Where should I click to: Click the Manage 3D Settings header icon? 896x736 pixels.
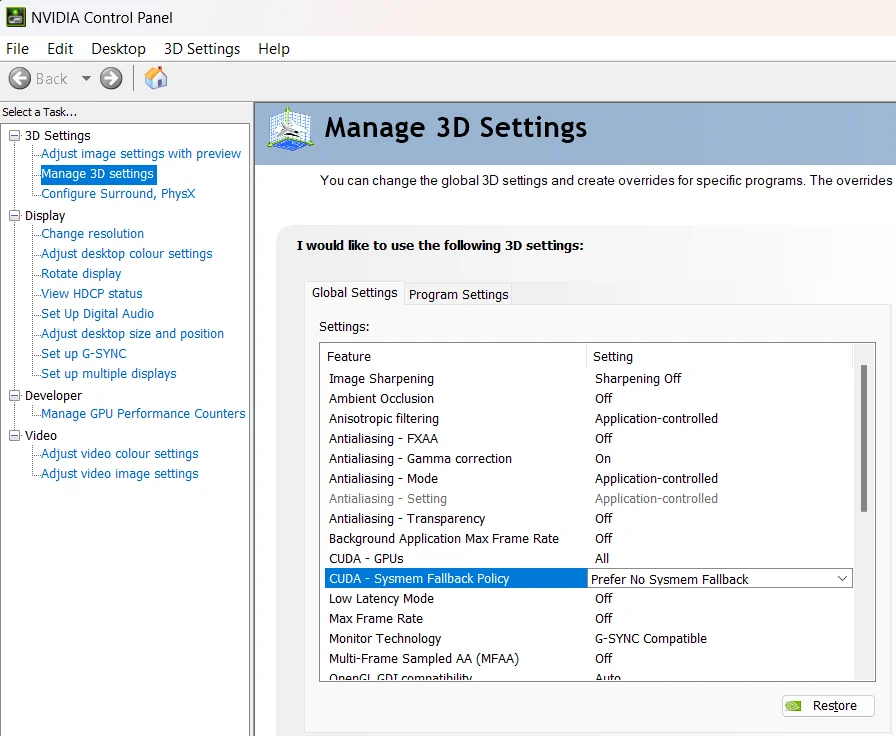coord(289,130)
